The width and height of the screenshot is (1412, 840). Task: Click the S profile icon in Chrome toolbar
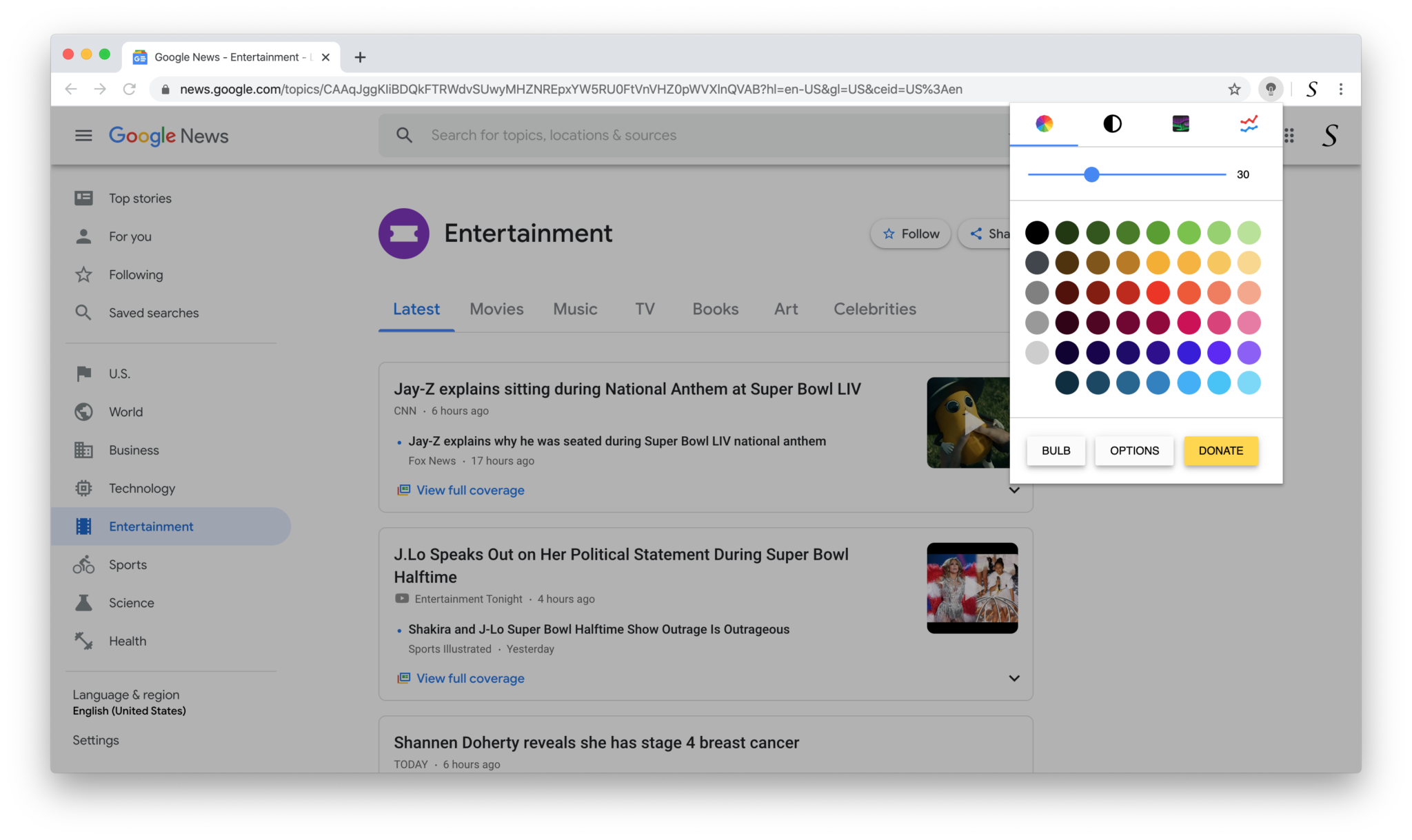tap(1312, 89)
